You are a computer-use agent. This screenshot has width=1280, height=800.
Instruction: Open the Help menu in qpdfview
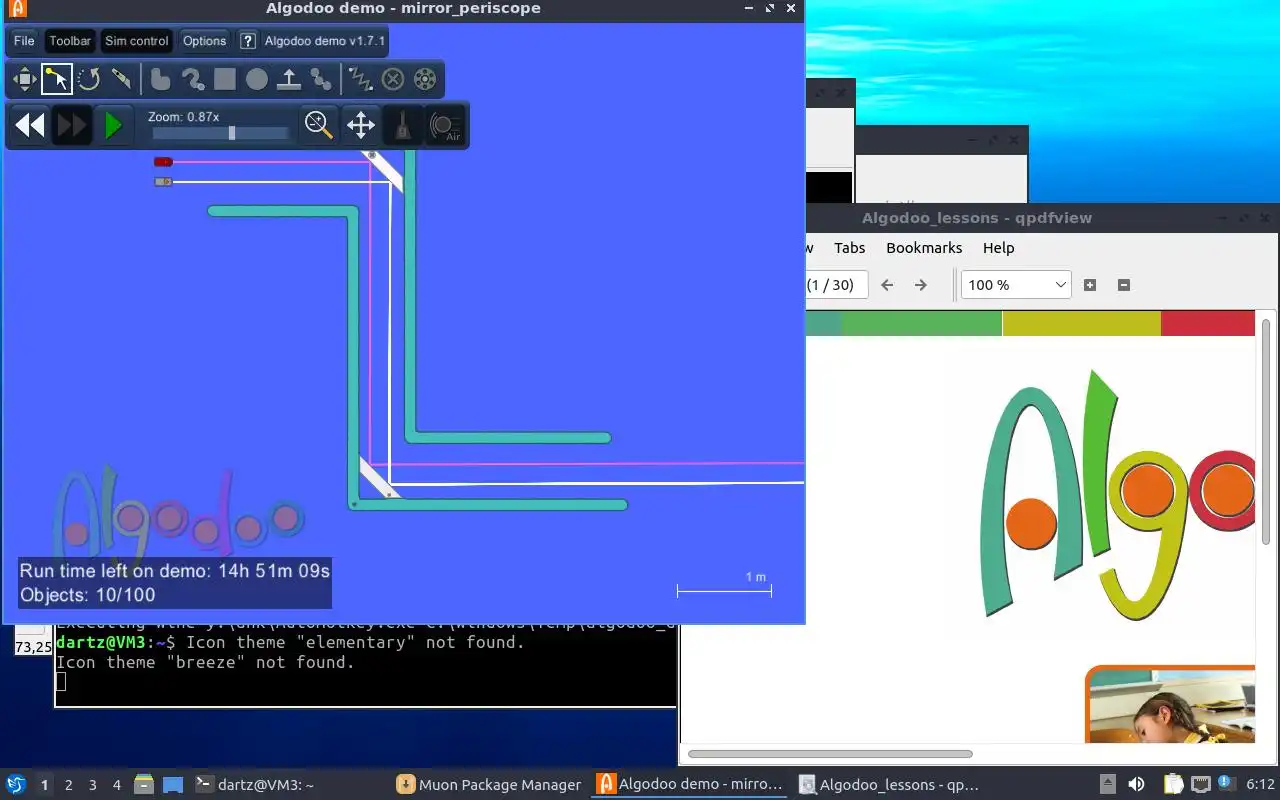click(x=998, y=248)
